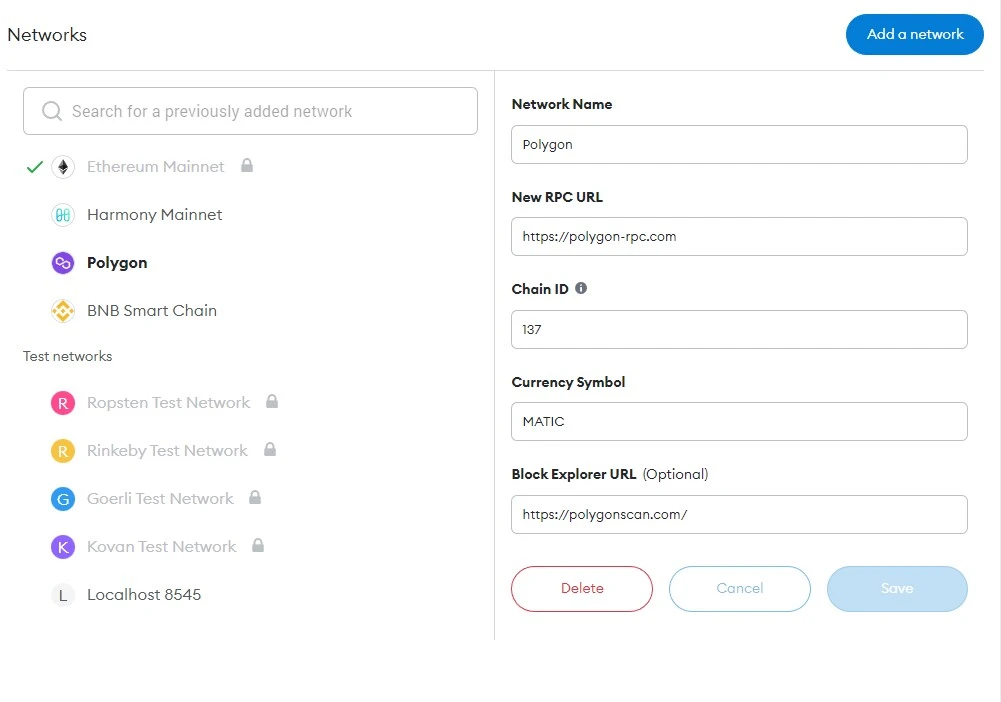Click the lock icon beside Rinkeby Test Network
This screenshot has height=702, width=1001.
(270, 449)
